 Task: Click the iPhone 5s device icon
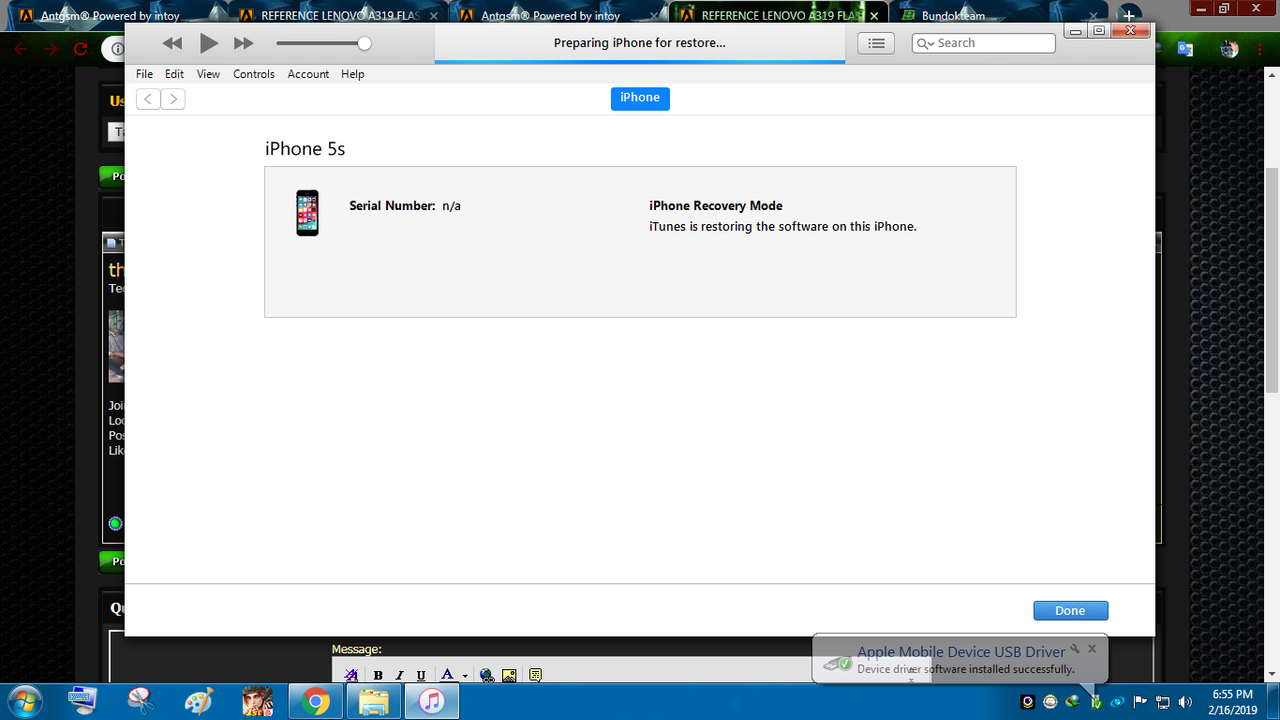click(307, 213)
